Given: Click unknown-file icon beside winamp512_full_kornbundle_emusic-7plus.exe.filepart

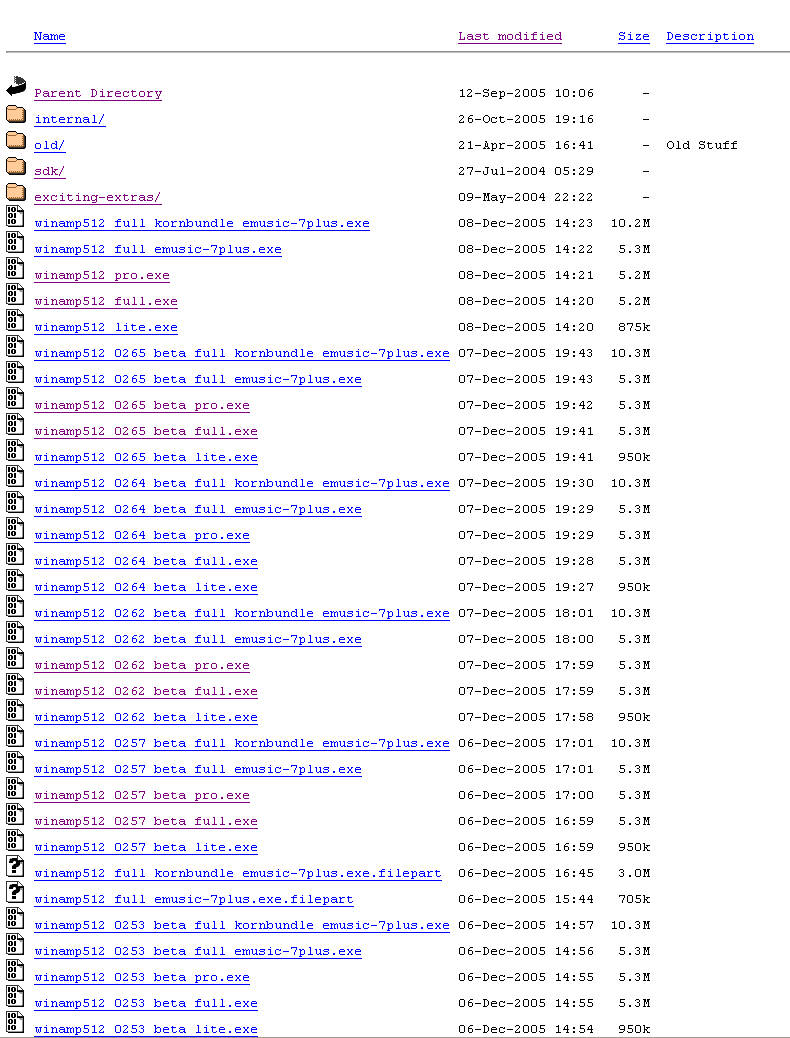Looking at the screenshot, I should [15, 867].
